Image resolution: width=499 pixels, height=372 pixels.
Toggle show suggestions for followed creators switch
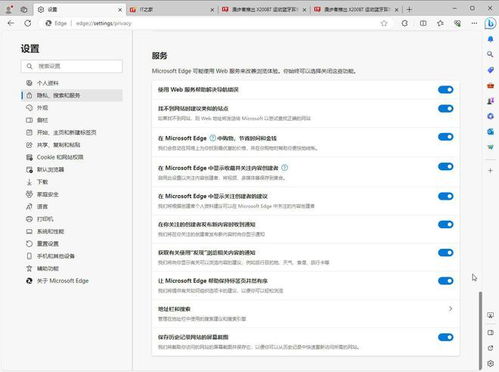coord(446,196)
